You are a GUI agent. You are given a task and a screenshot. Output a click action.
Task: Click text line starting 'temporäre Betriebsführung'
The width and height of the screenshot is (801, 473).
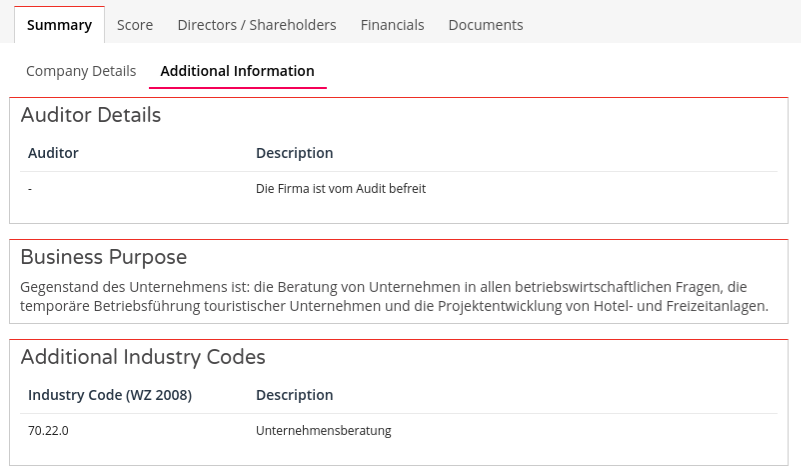(x=394, y=307)
